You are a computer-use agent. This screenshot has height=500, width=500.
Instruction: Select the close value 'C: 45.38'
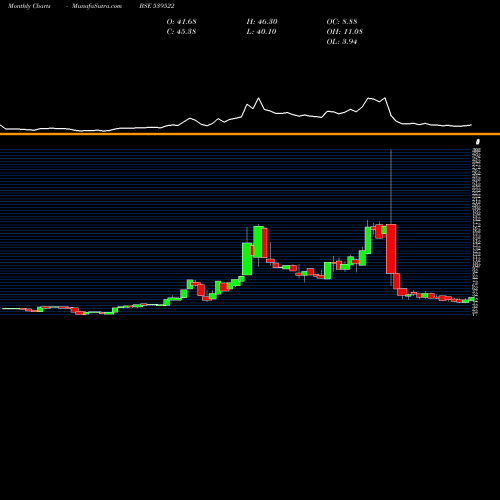tap(181, 32)
